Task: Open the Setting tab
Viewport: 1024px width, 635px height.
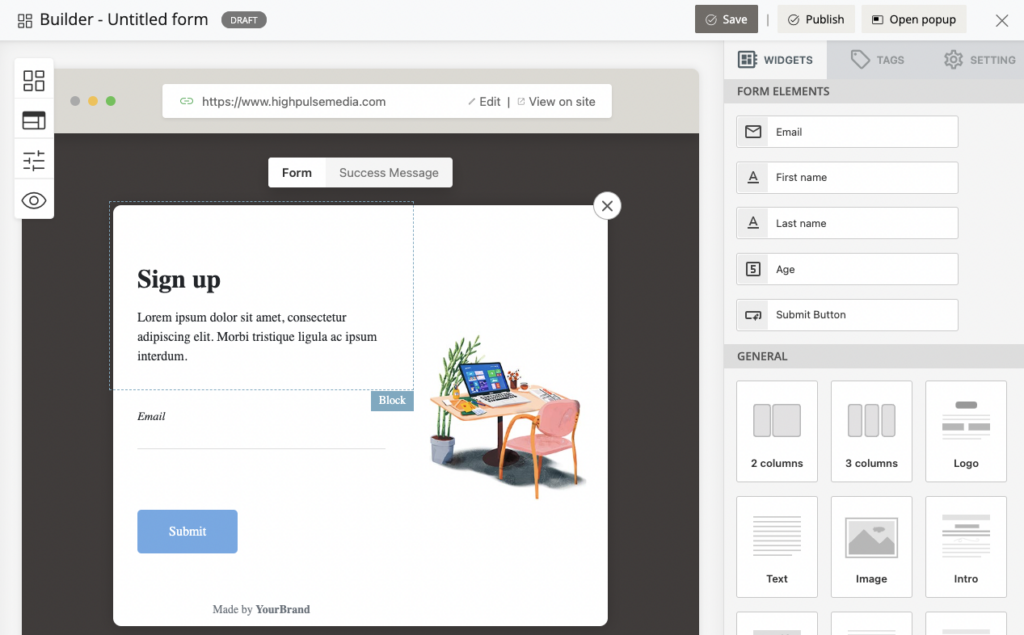Action: tap(979, 60)
